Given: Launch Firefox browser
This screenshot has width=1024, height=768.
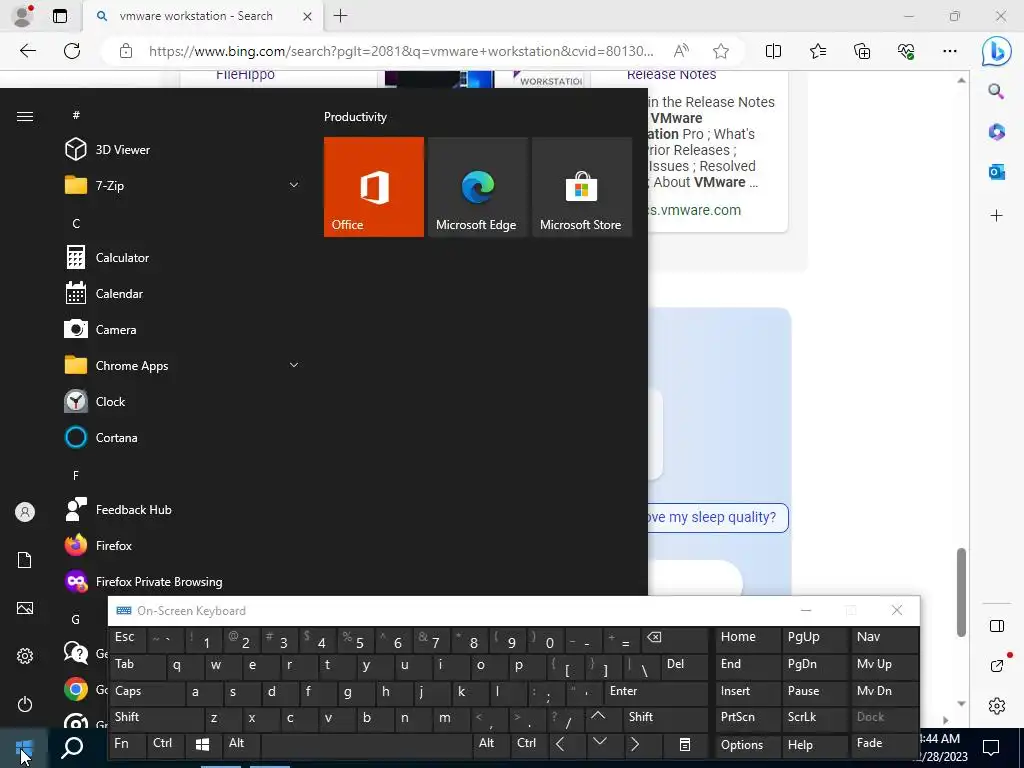Looking at the screenshot, I should 182,545.
